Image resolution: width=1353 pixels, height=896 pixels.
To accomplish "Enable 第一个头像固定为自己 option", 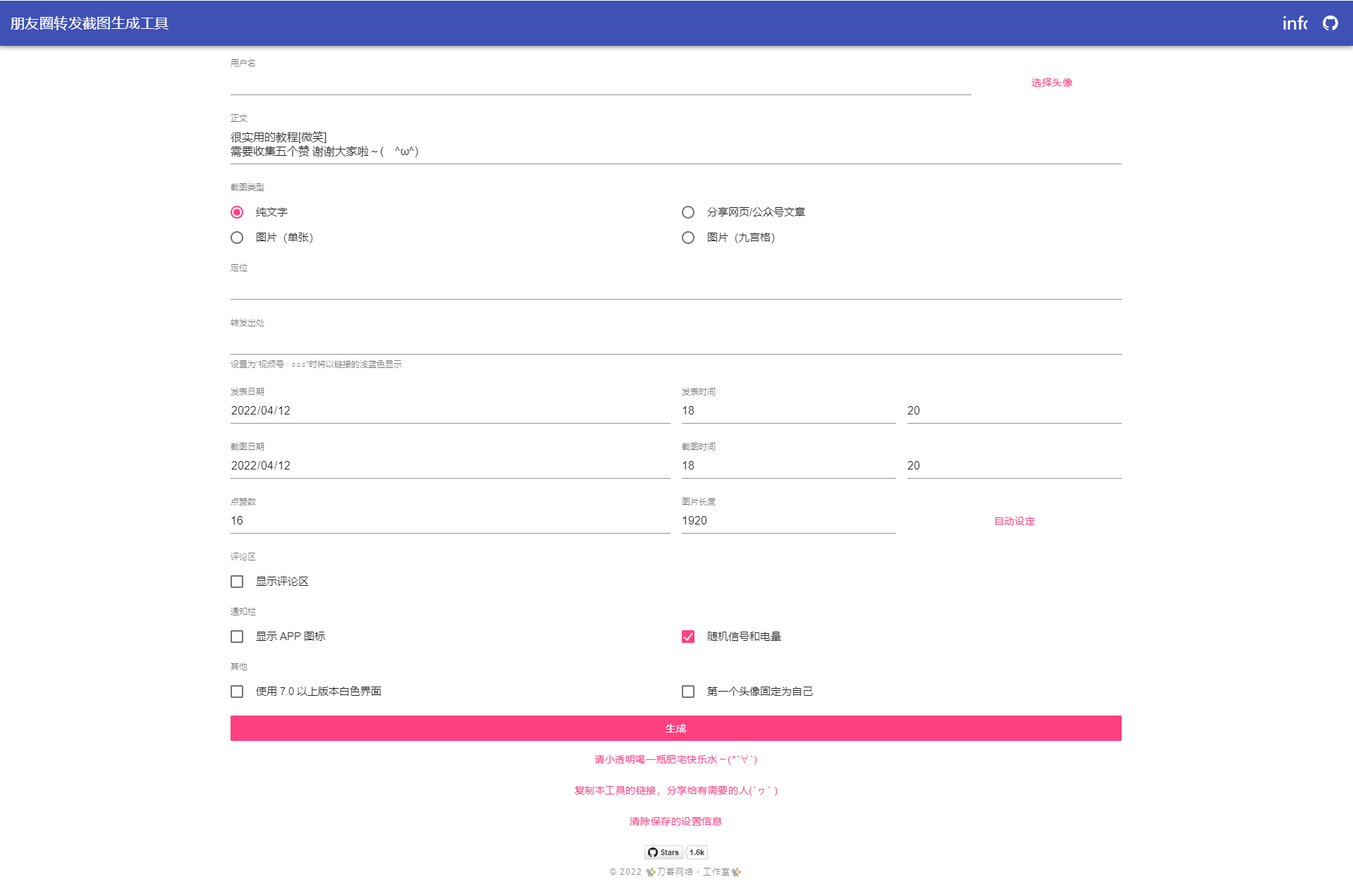I will point(688,691).
